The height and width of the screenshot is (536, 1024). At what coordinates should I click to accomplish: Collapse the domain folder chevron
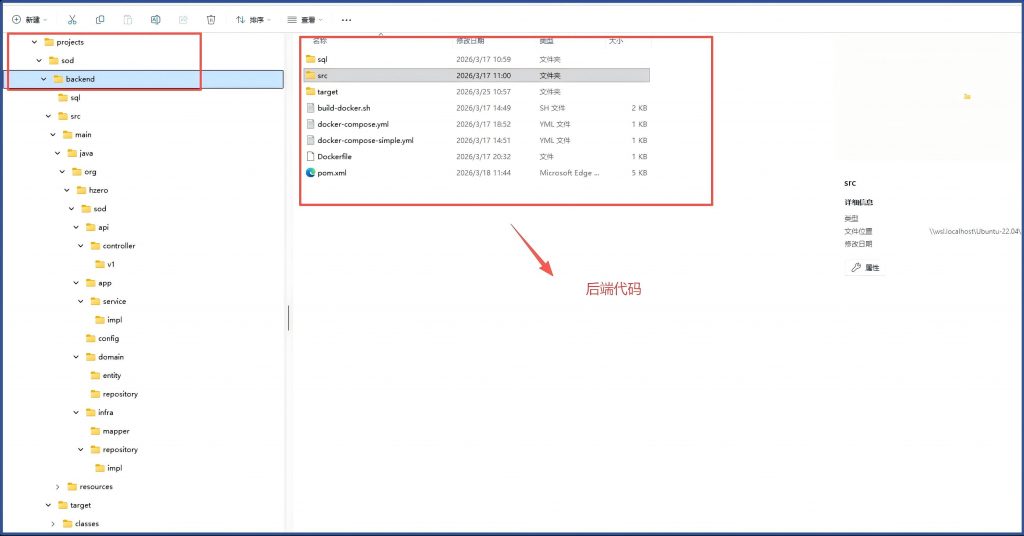(x=76, y=357)
